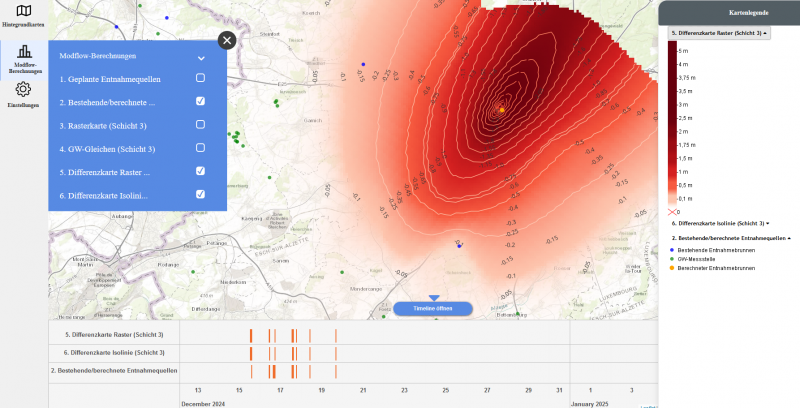Screen dimensions: 800x408
Task: Click the Modflow-Berechnungen chart icon
Action: [24, 53]
